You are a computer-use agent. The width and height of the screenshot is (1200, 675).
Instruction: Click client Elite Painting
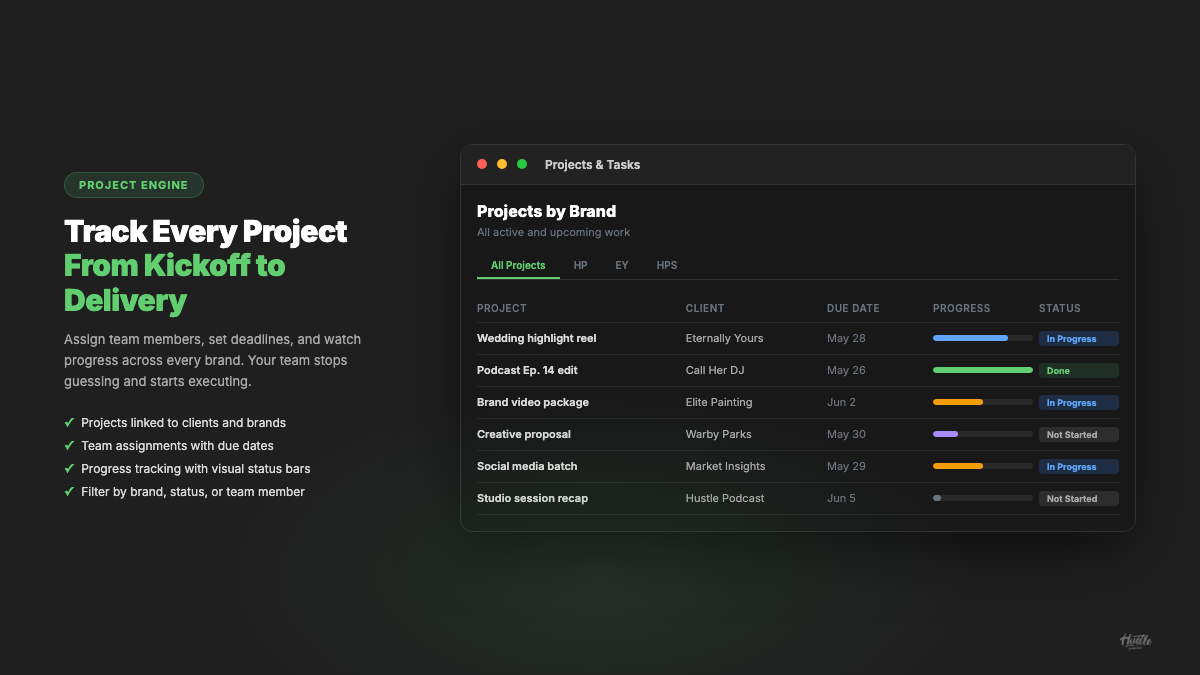pyautogui.click(x=719, y=402)
